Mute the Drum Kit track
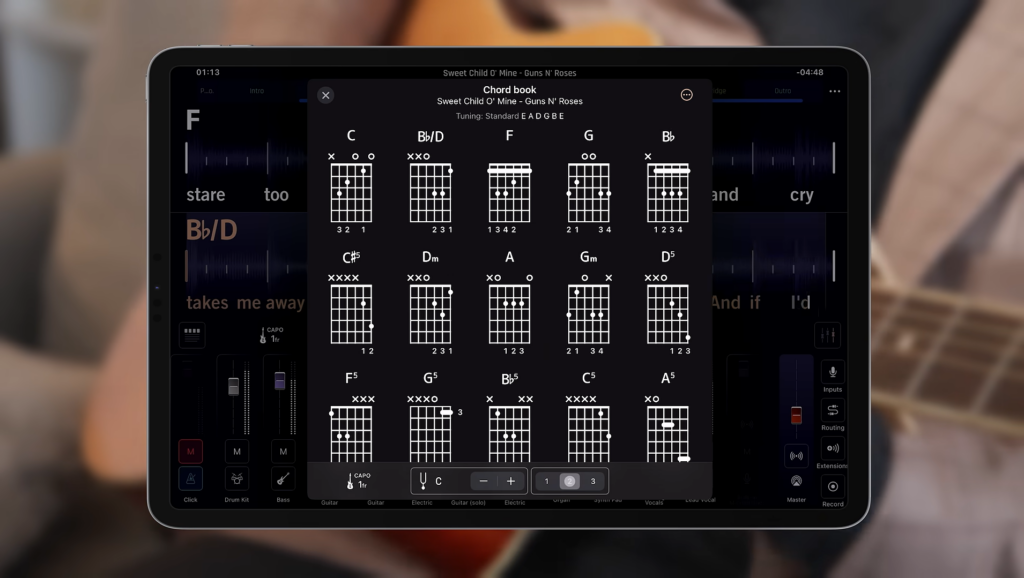Viewport: 1024px width, 578px height. click(x=237, y=451)
